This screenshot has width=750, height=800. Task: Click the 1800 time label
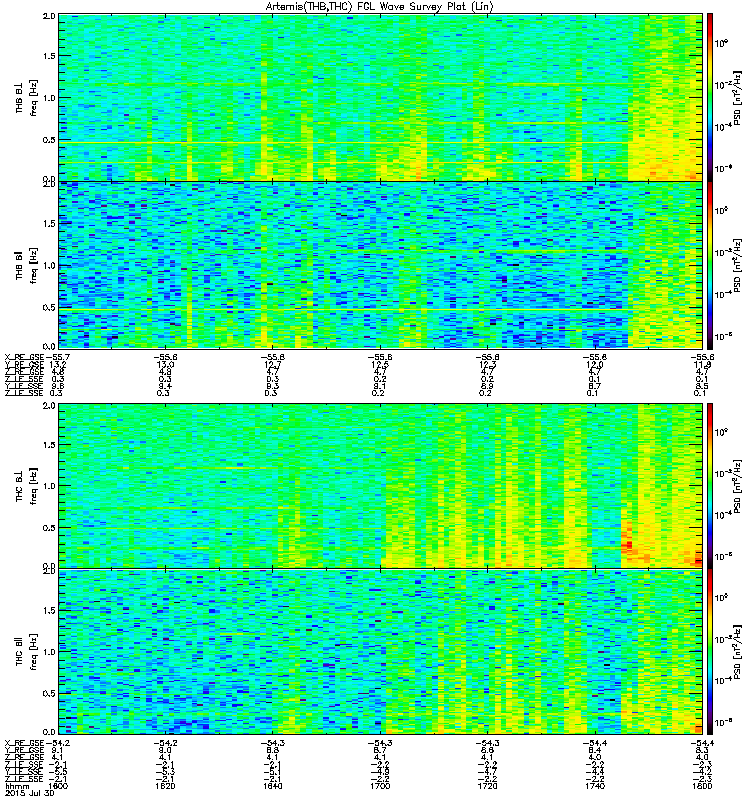click(x=702, y=786)
